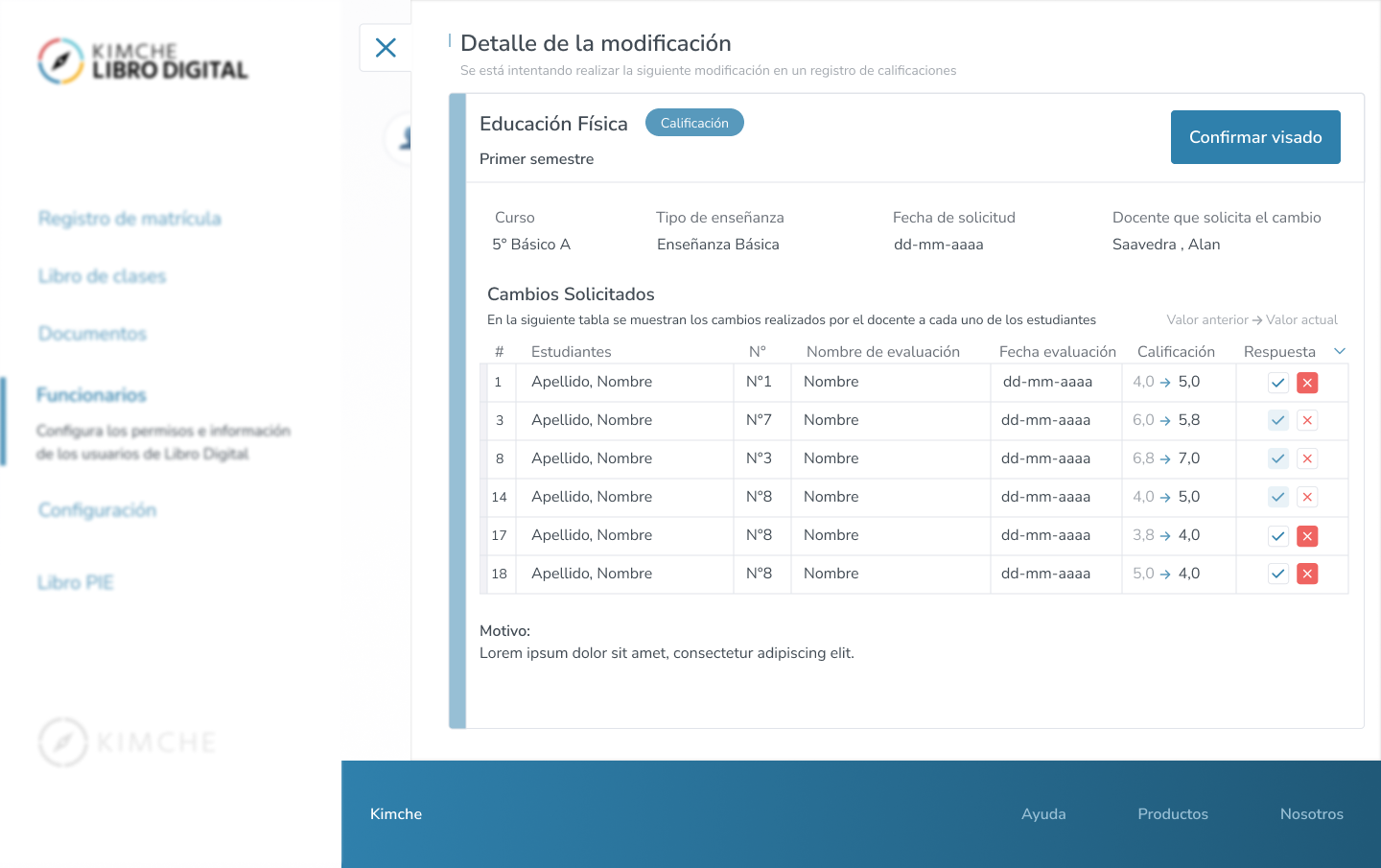Image resolution: width=1381 pixels, height=868 pixels.
Task: Select Funcionarios sidebar section
Action: [x=91, y=395]
